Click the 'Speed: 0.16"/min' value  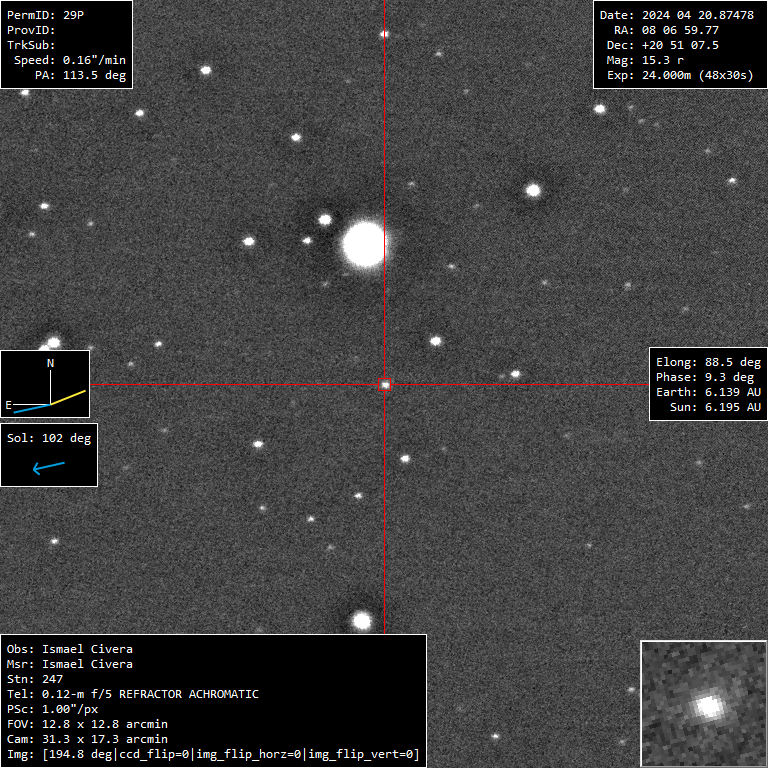(70, 60)
